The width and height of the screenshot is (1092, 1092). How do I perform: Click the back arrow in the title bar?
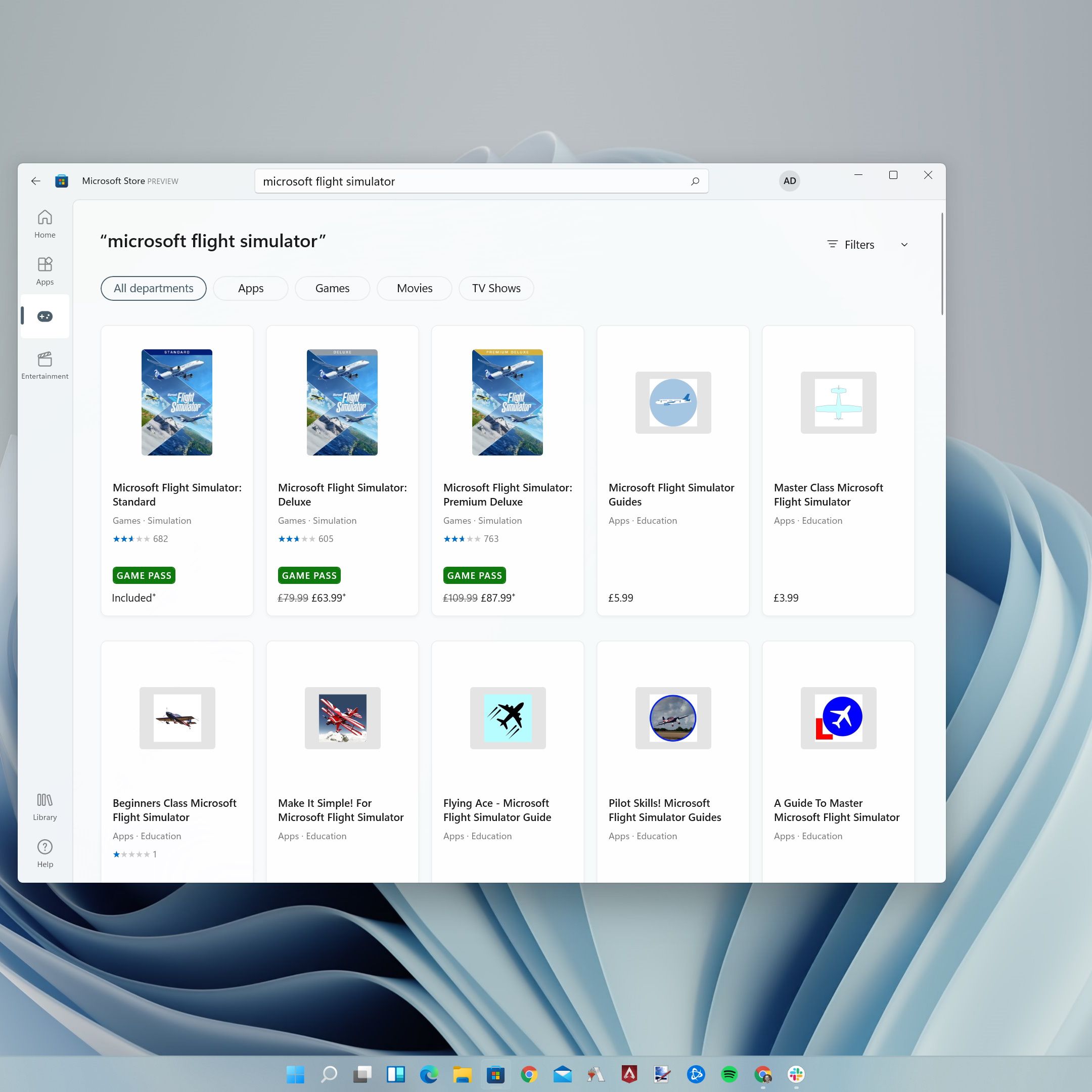point(35,181)
